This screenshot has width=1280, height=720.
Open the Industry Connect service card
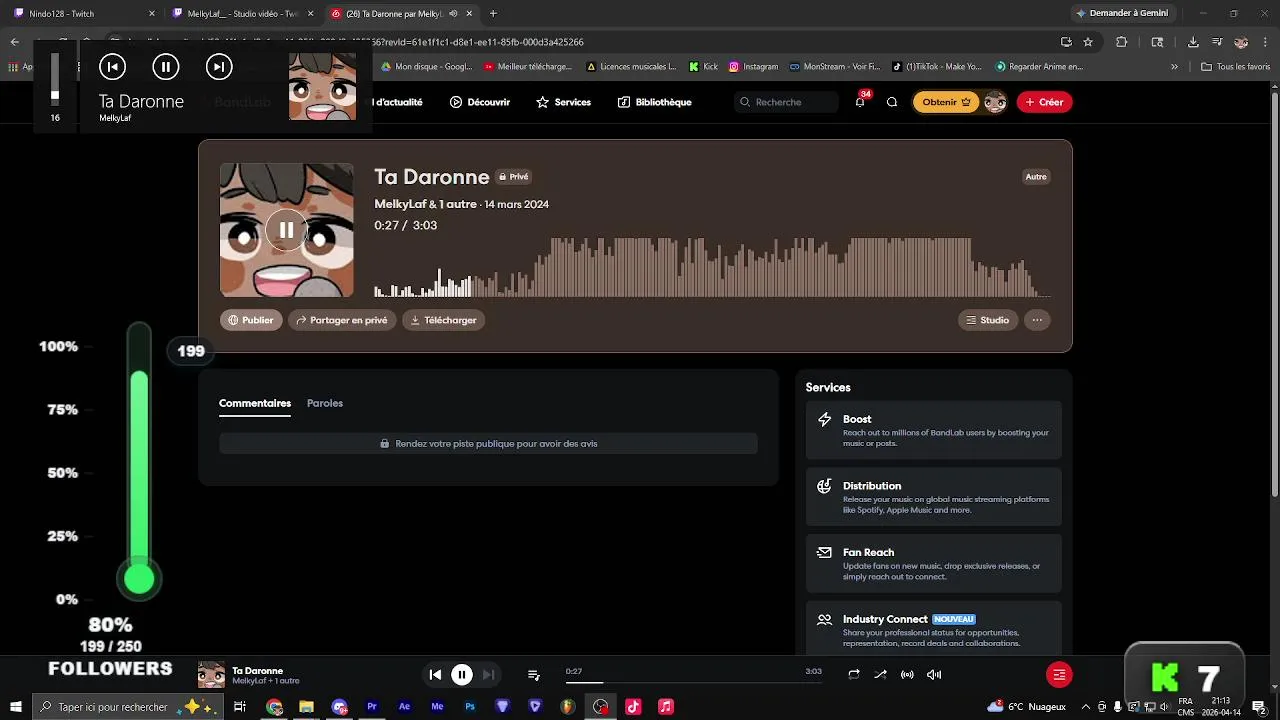point(934,628)
